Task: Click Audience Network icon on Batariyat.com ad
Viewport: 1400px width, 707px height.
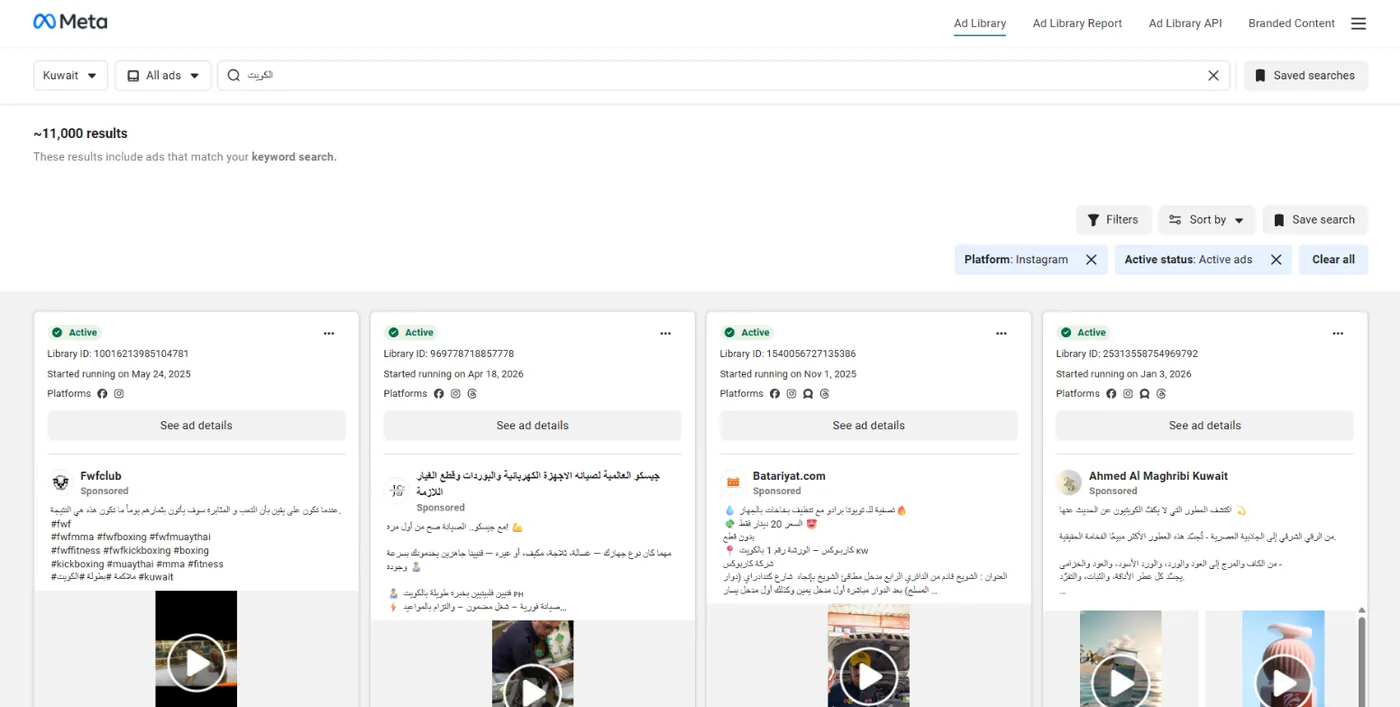Action: (x=808, y=394)
